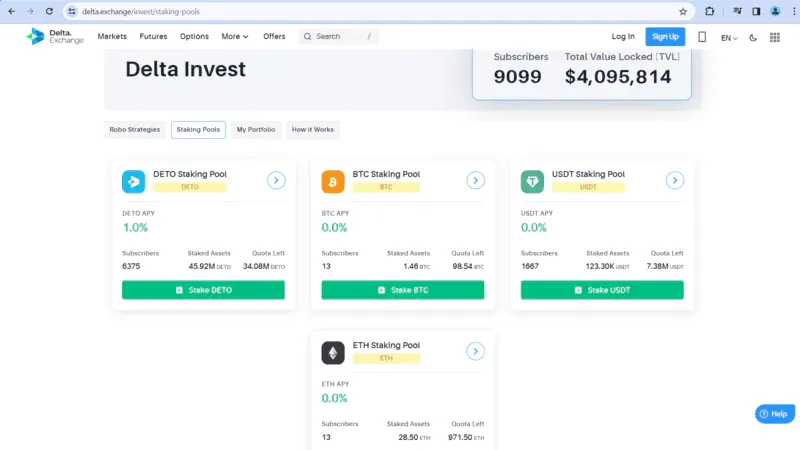Open USDT Staking Pool details arrow
This screenshot has height=450, width=800.
[x=674, y=180]
